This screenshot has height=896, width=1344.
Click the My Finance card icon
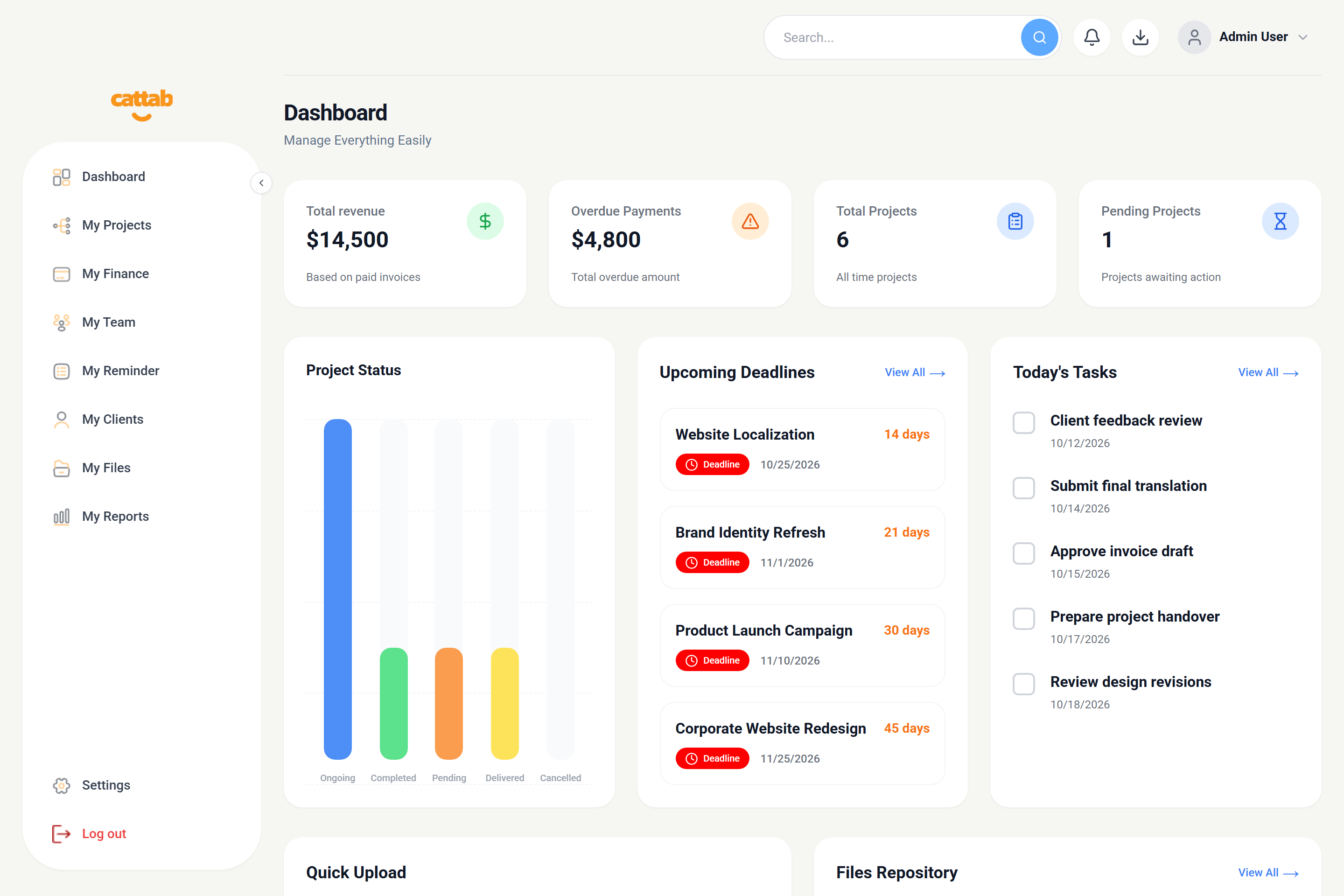click(x=61, y=274)
